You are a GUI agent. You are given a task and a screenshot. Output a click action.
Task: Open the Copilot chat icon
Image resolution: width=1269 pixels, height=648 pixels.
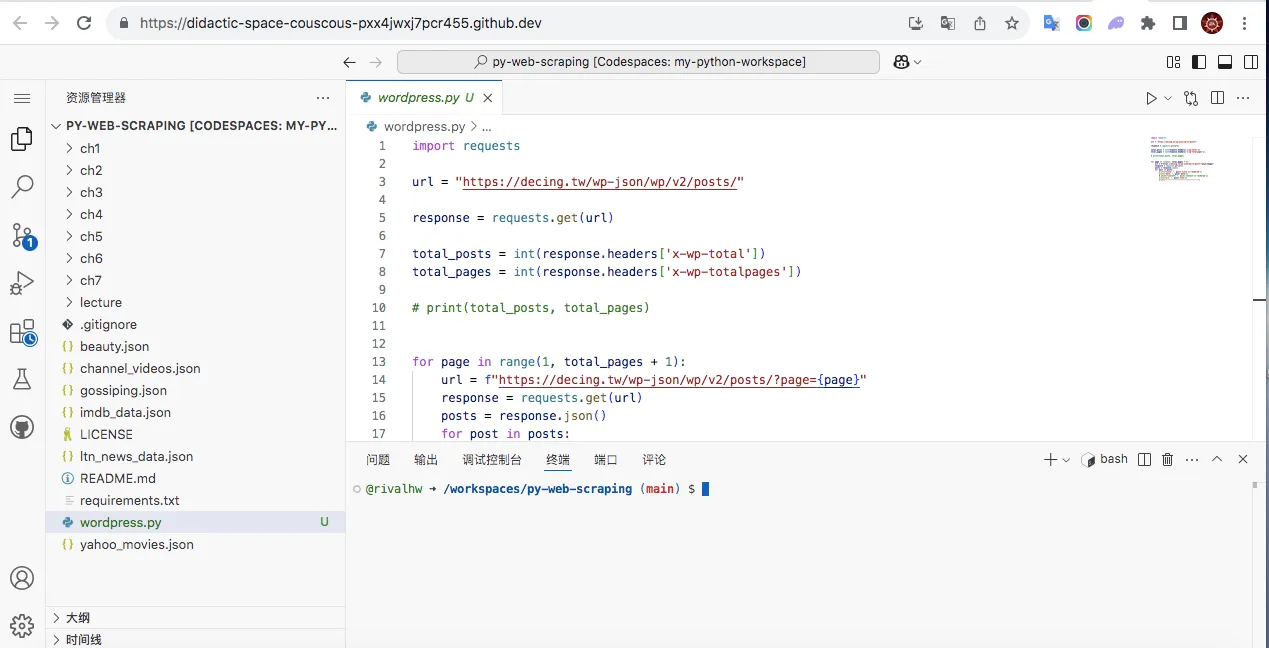901,62
